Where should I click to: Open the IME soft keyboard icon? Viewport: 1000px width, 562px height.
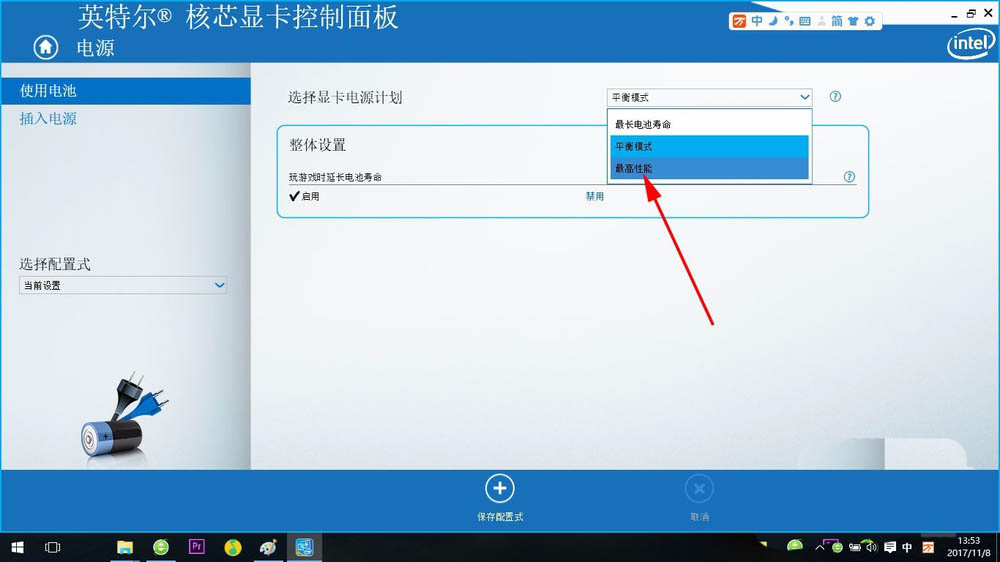click(x=805, y=21)
